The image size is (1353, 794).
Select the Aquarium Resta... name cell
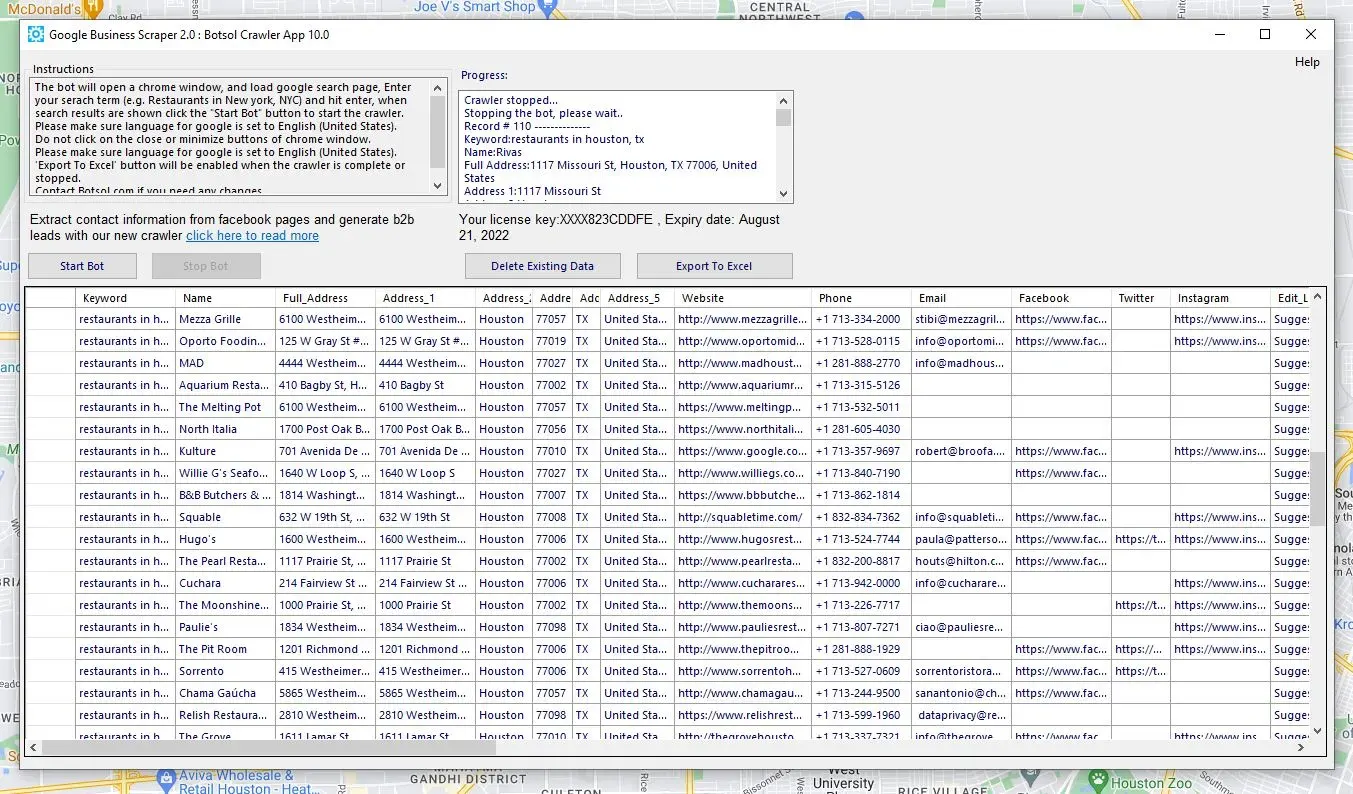[226, 385]
